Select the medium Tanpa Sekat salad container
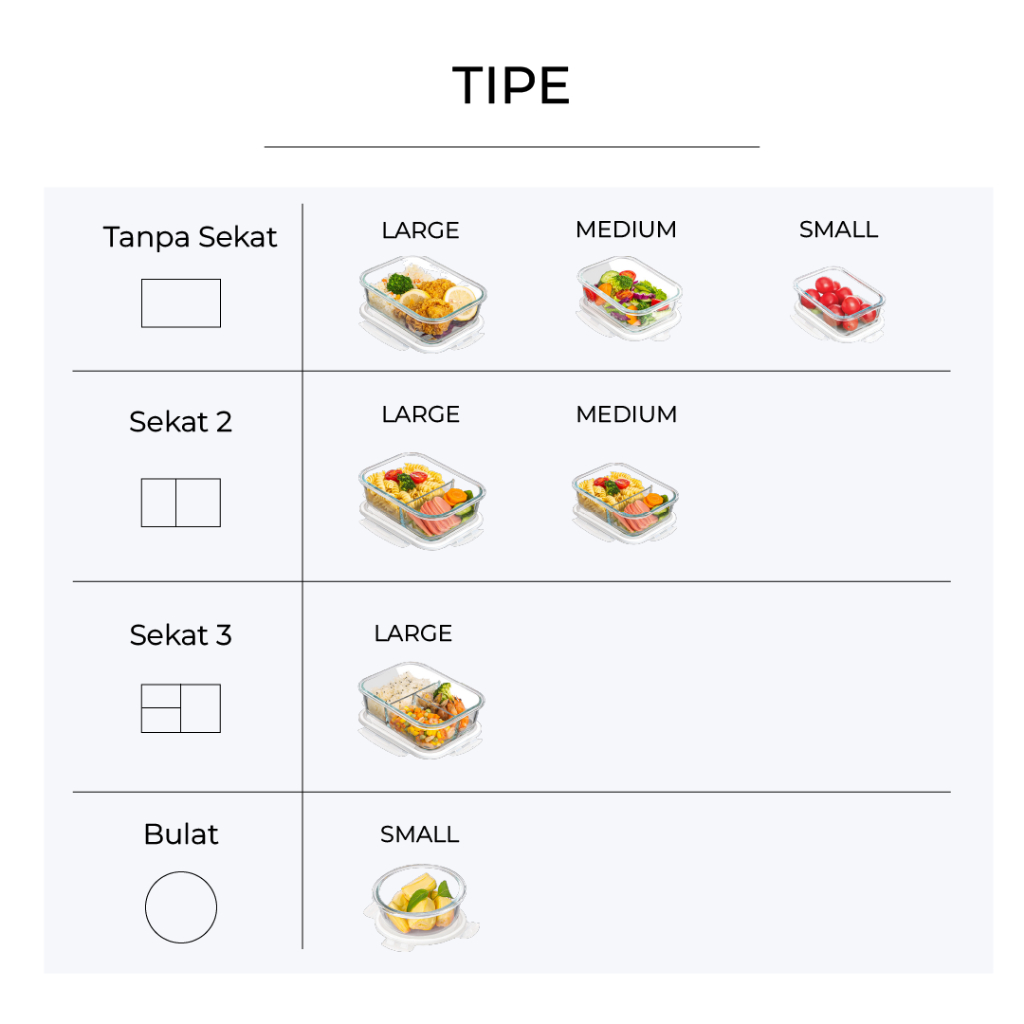Image resolution: width=1024 pixels, height=1024 pixels. 627,297
